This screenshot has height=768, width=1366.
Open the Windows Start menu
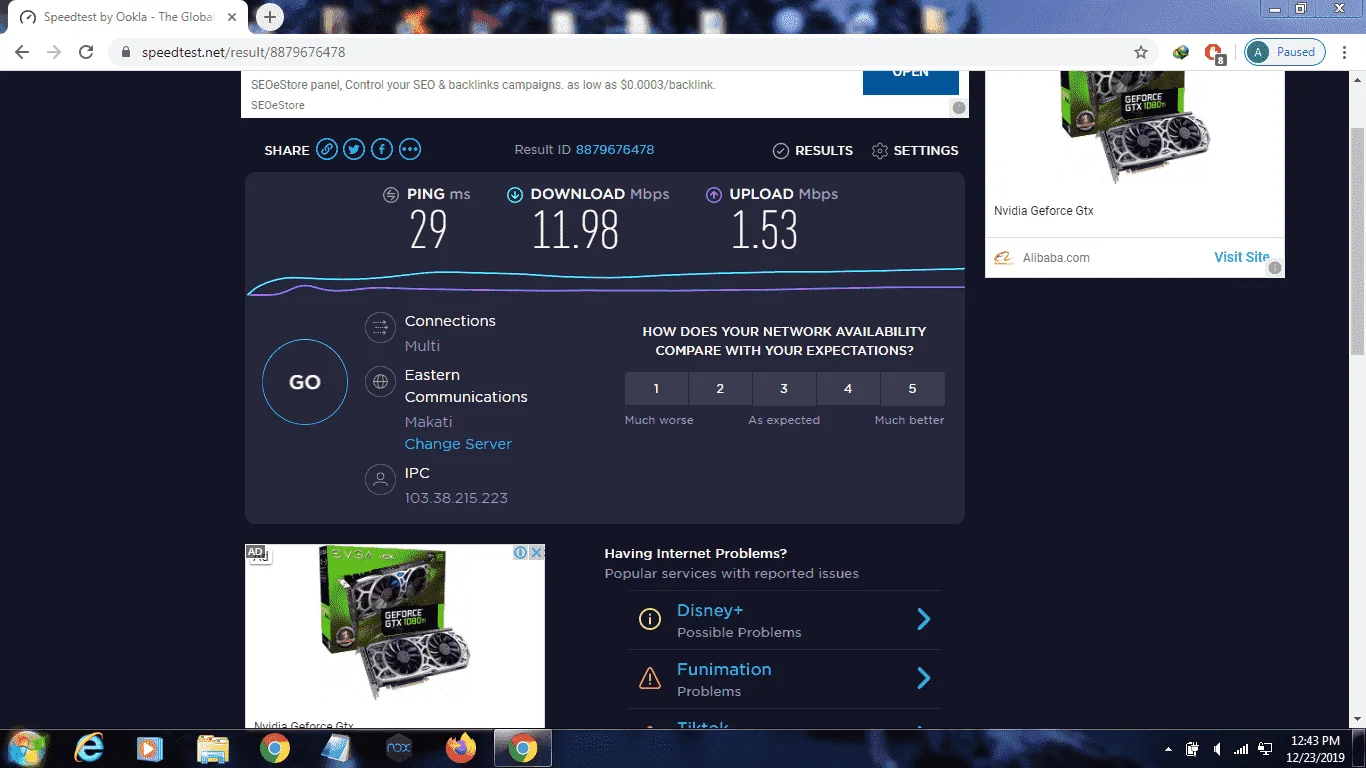click(27, 748)
